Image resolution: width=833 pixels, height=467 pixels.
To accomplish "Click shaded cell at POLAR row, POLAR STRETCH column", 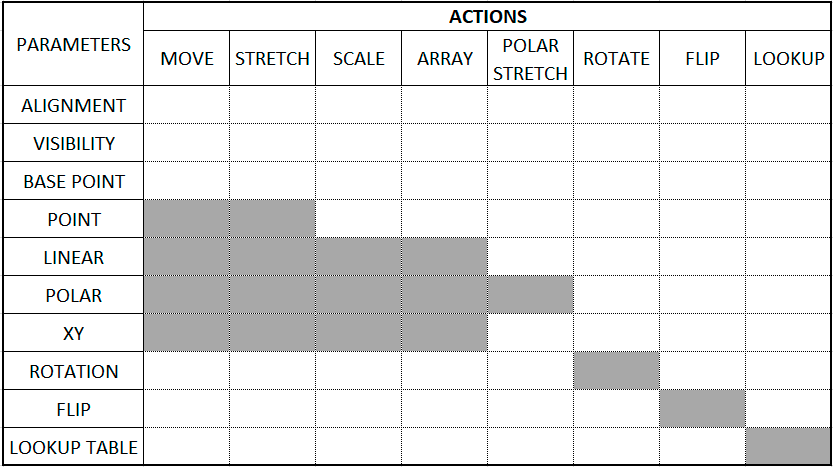I will 530,295.
